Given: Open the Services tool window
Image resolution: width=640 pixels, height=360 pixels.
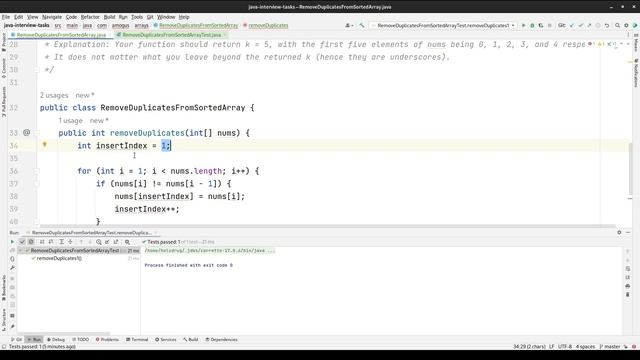Looking at the screenshot, I should 166,340.
